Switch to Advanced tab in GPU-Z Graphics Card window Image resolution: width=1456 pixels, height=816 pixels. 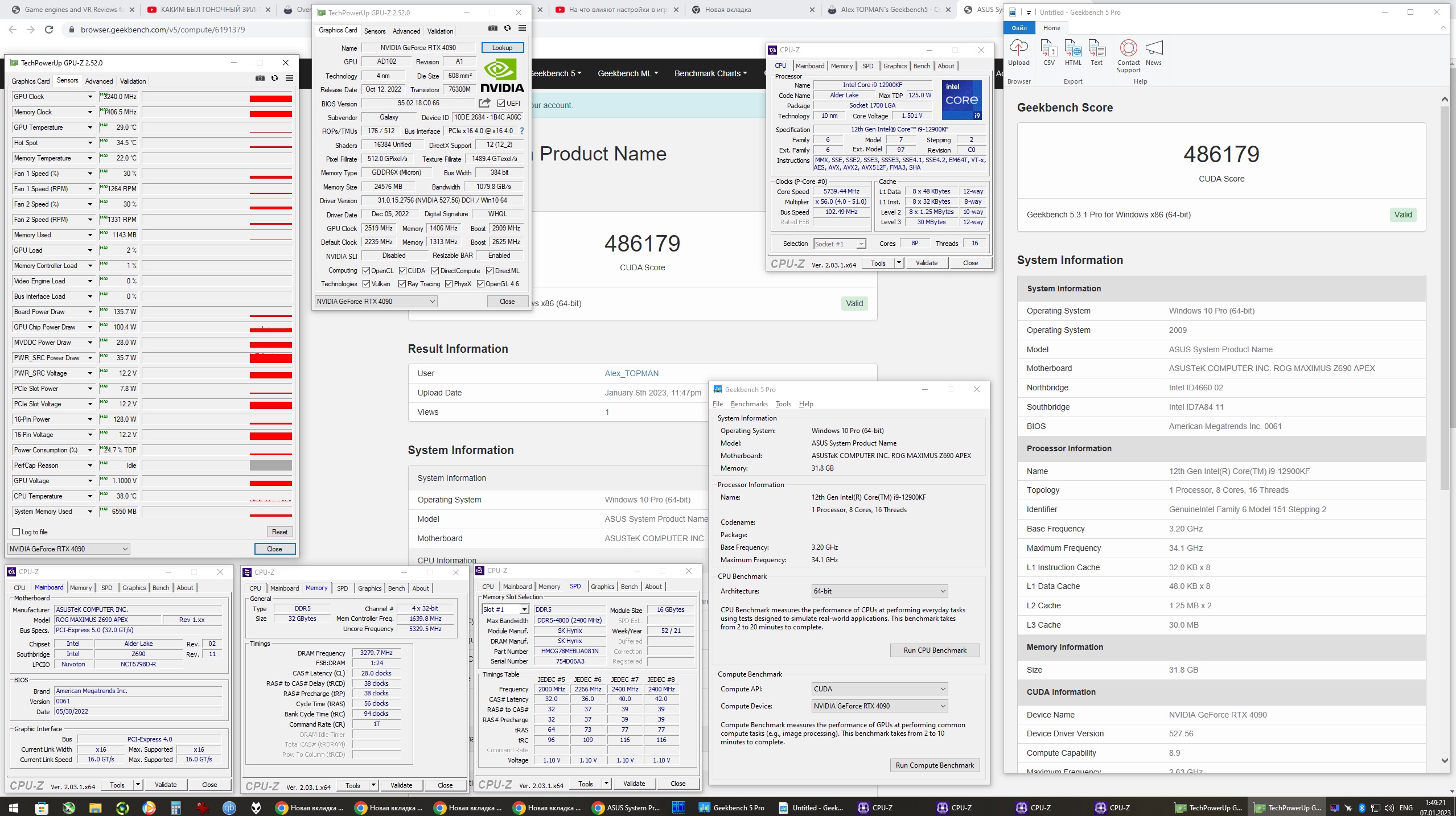point(406,31)
